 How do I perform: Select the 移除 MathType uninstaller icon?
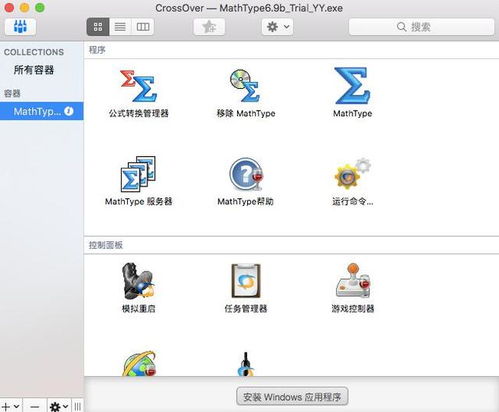click(x=245, y=86)
